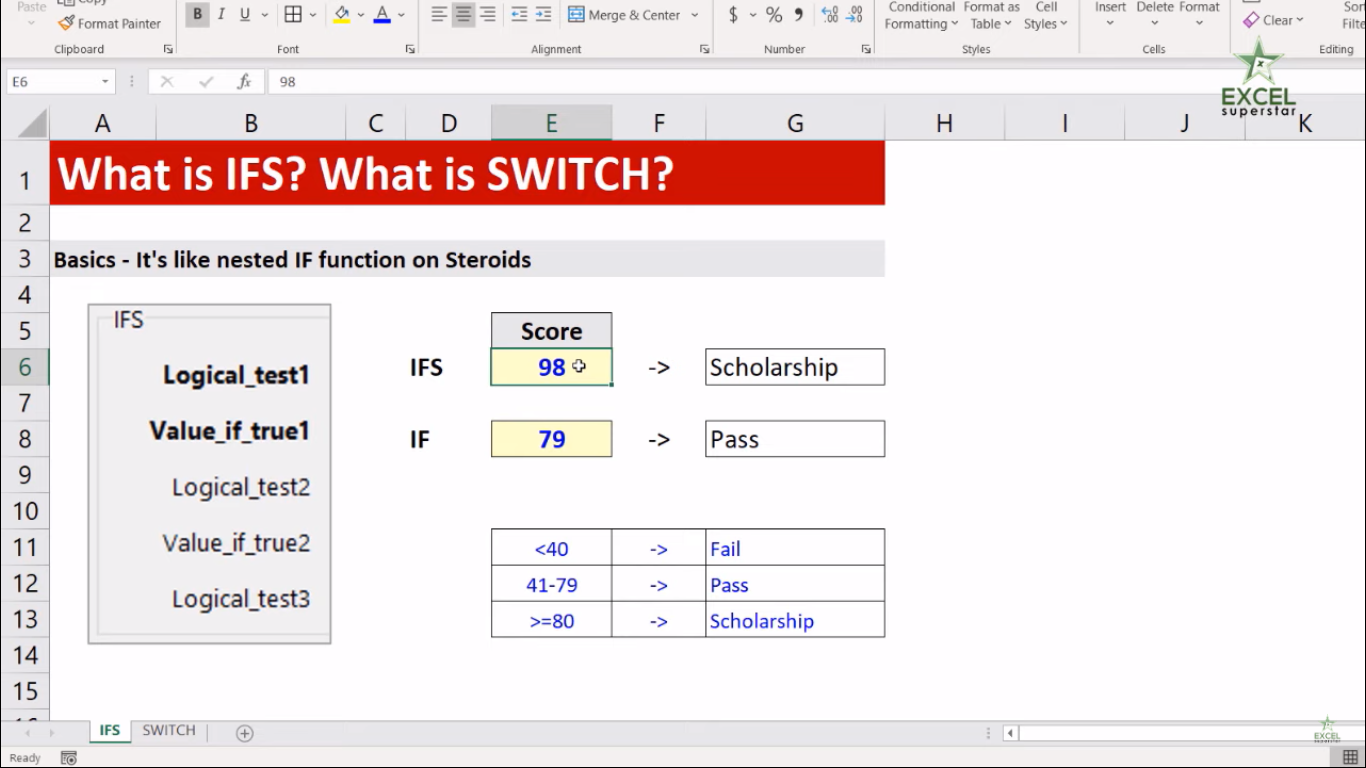Cancel the formula bar entry
The width and height of the screenshot is (1366, 768).
click(167, 82)
